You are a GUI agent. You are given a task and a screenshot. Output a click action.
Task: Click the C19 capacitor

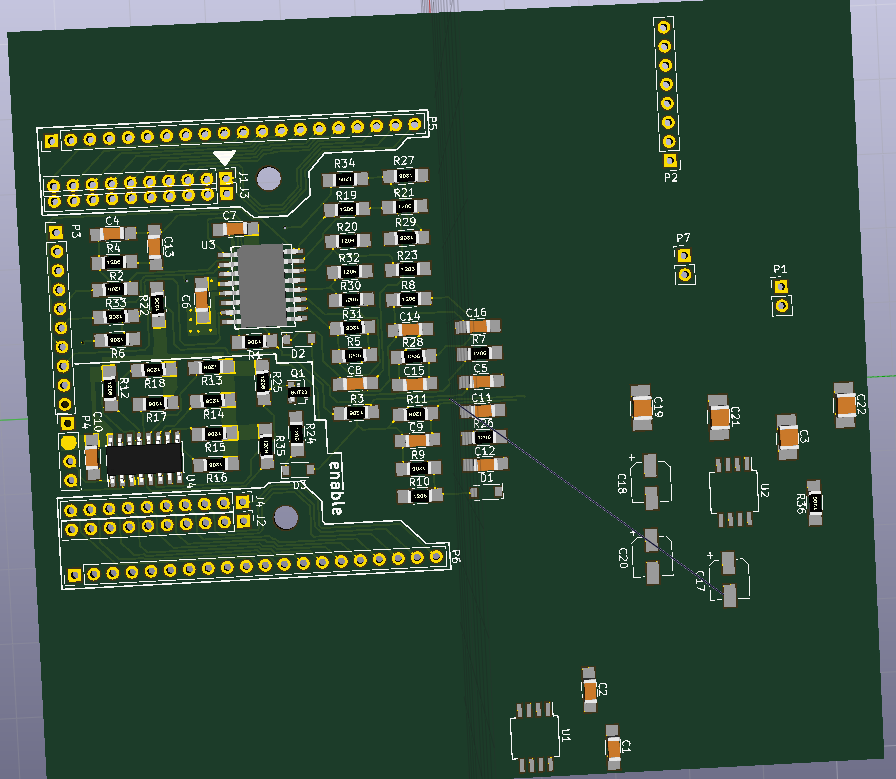coord(642,408)
